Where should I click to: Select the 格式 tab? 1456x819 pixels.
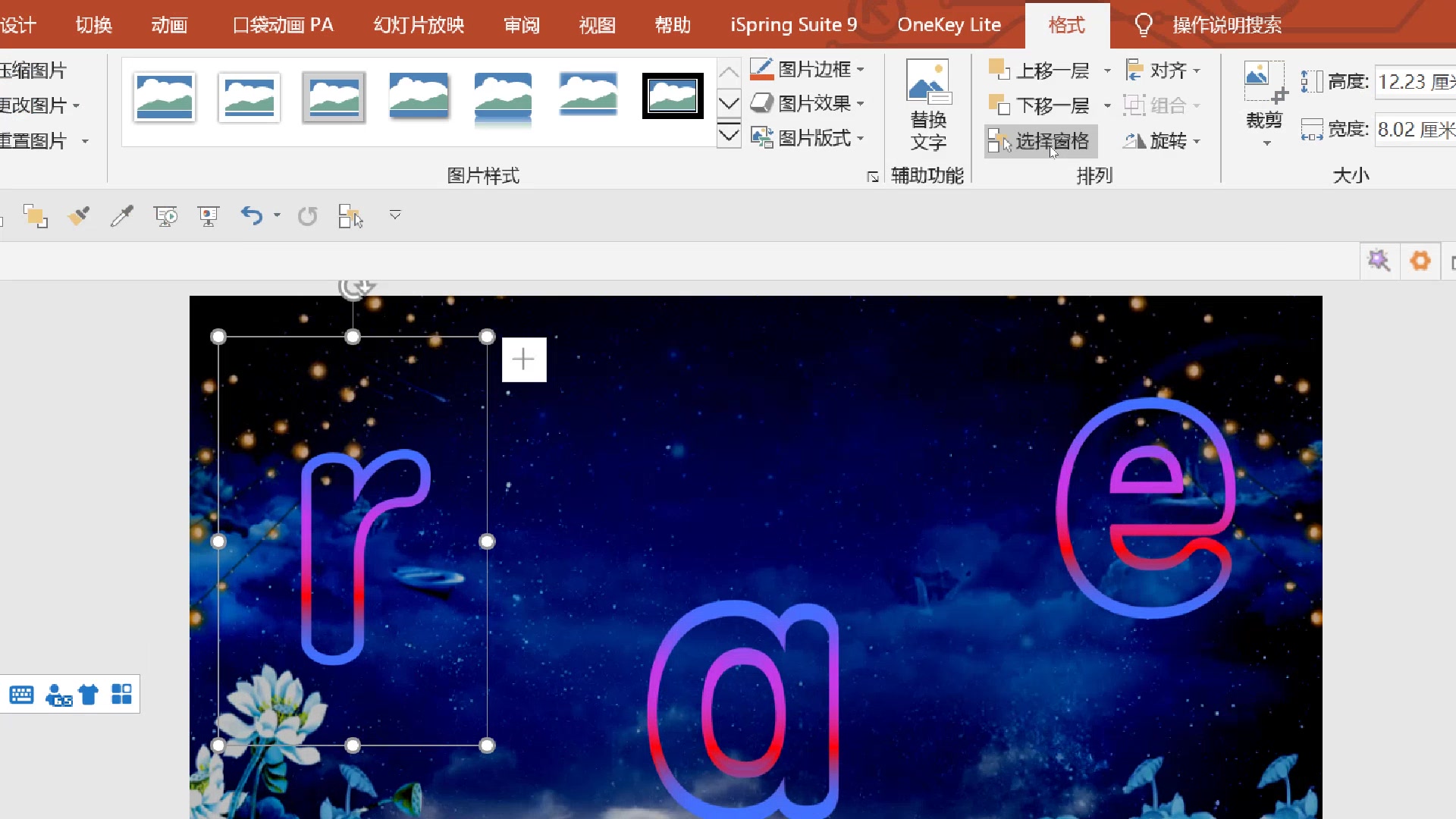(x=1067, y=25)
